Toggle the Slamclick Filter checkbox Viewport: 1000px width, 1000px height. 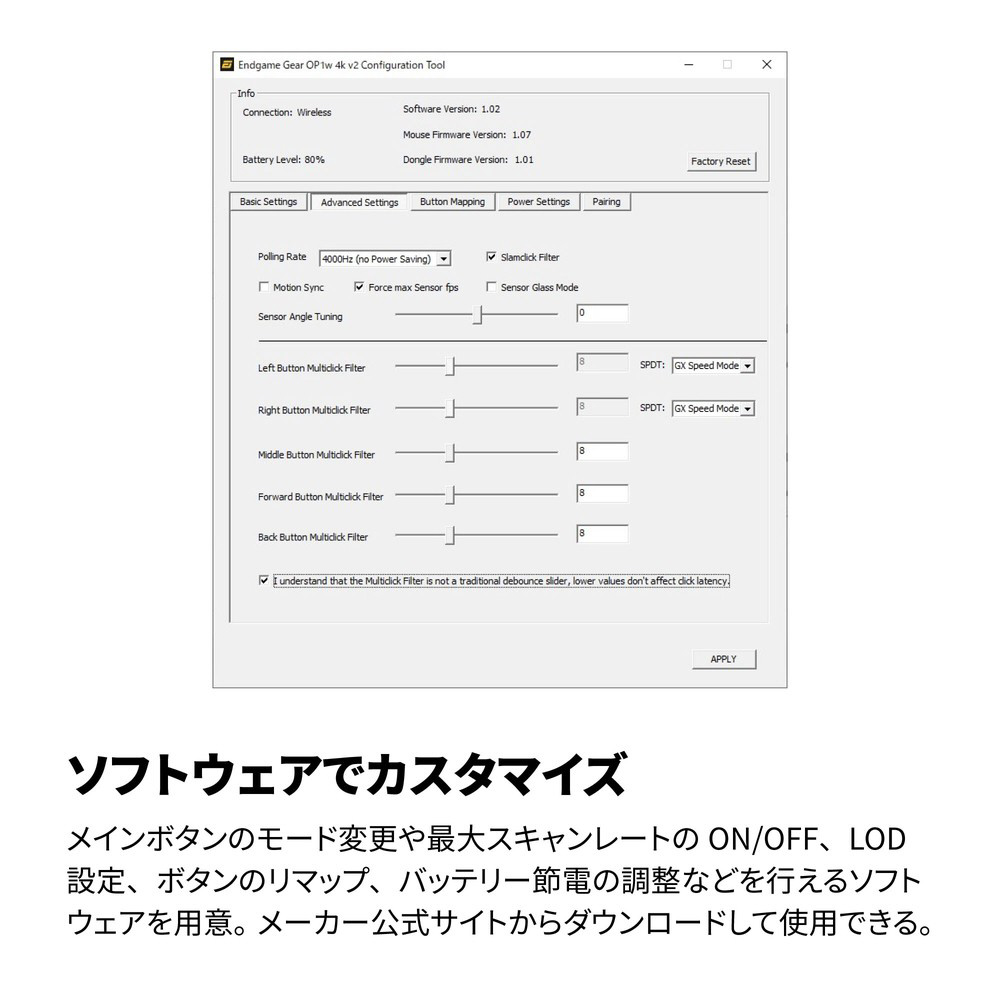491,257
